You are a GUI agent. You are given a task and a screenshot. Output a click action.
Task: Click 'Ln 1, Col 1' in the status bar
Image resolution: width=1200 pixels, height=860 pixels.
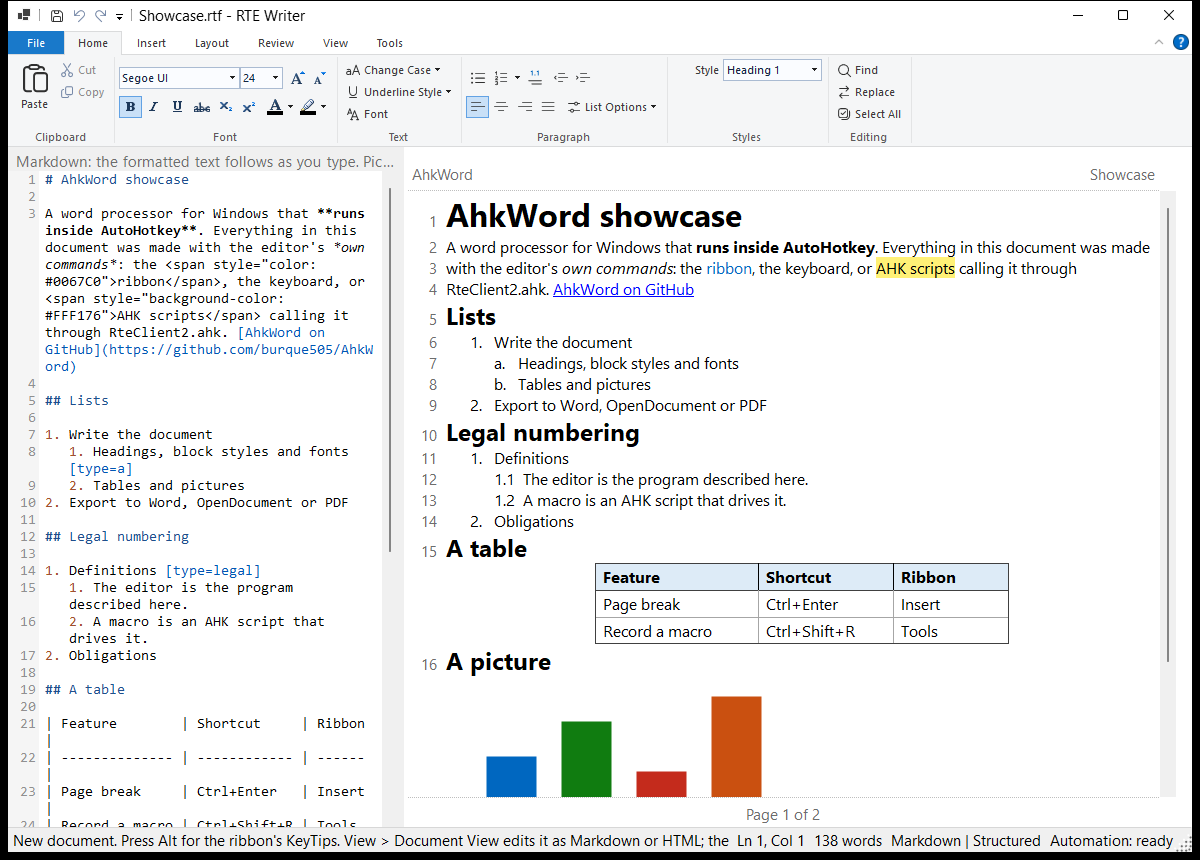(x=771, y=841)
